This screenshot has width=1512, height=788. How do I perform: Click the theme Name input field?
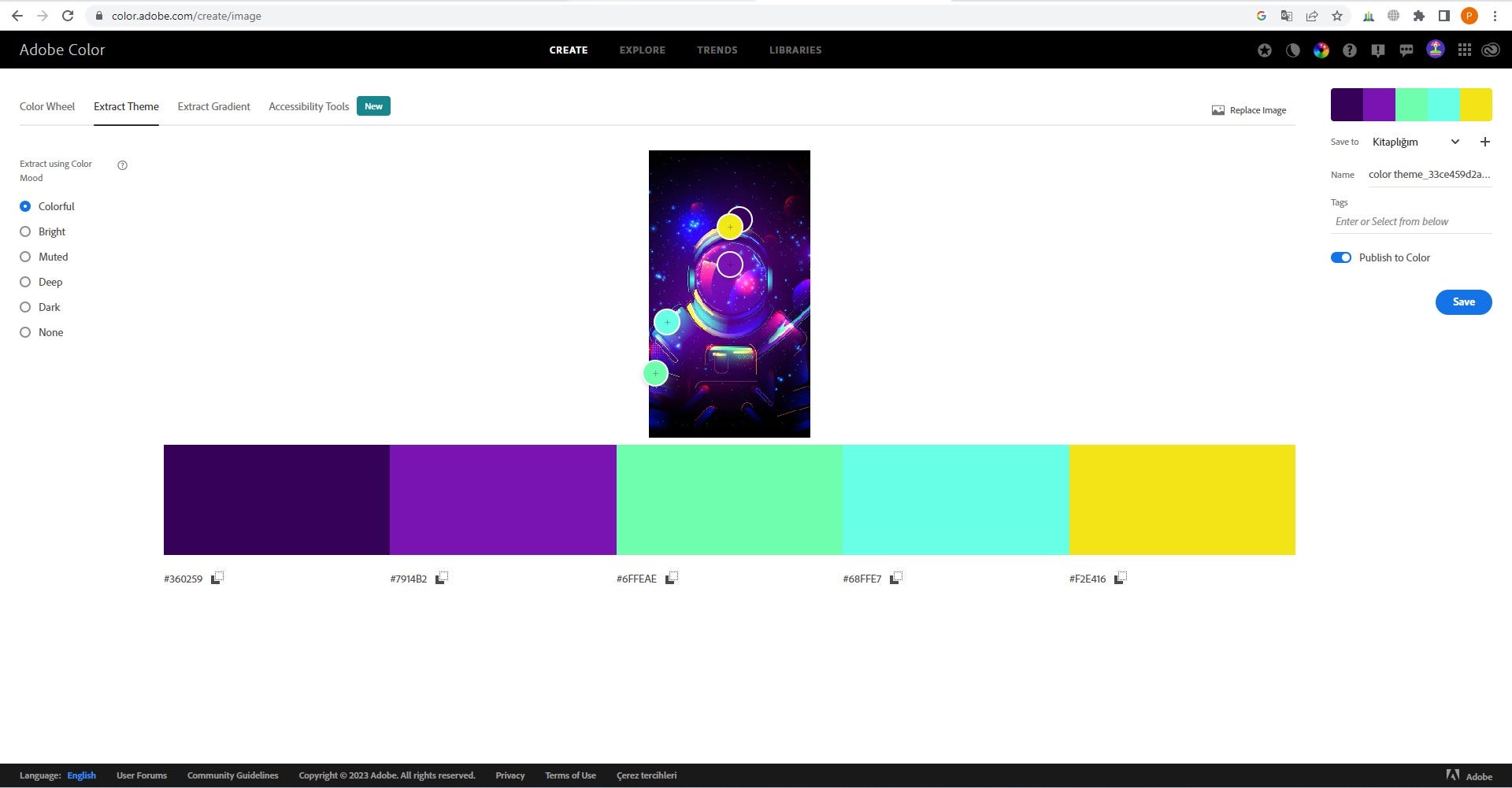pyautogui.click(x=1429, y=175)
